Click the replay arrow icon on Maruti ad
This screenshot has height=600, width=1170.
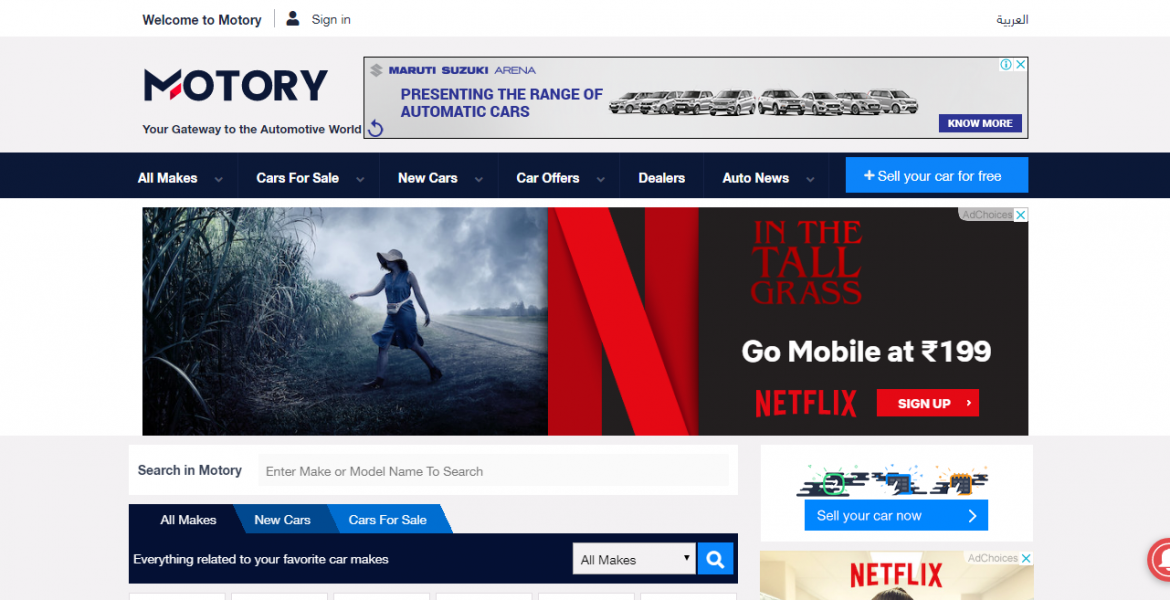tap(376, 128)
